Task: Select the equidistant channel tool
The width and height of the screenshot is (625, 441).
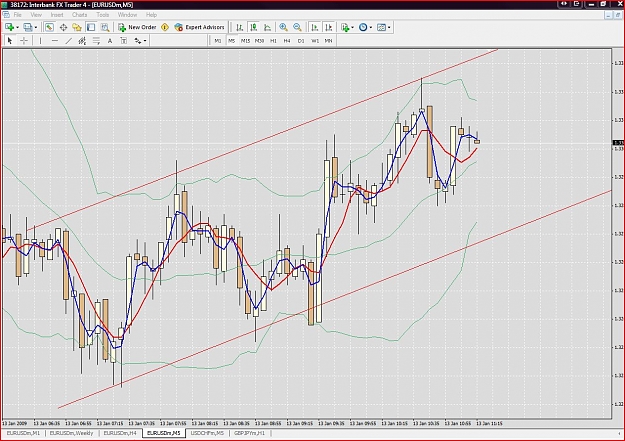Action: tap(82, 41)
